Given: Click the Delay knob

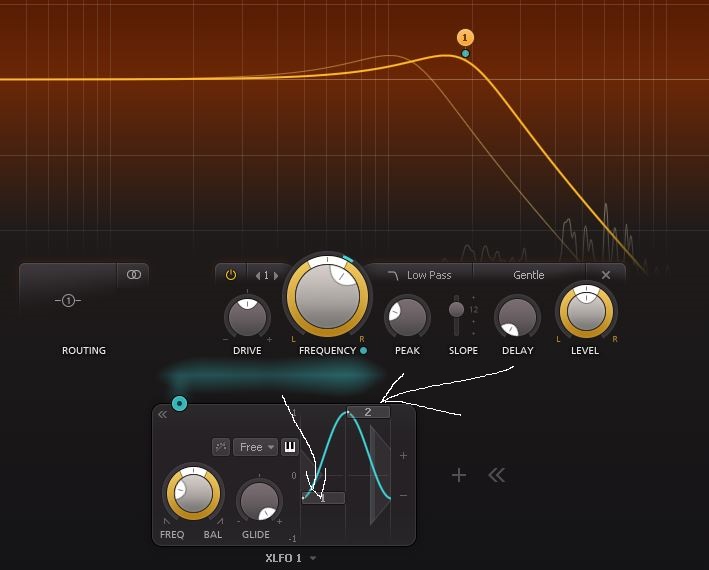Looking at the screenshot, I should [517, 317].
